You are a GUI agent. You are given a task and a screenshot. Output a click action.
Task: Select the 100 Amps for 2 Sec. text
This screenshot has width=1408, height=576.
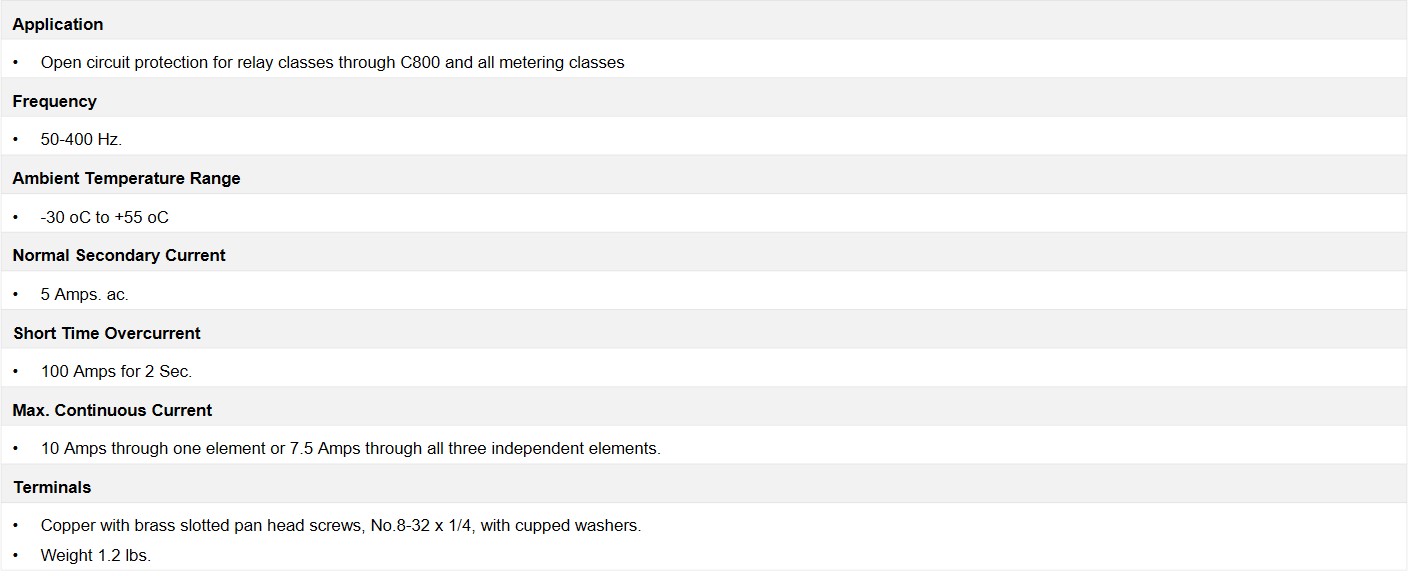[x=116, y=371]
